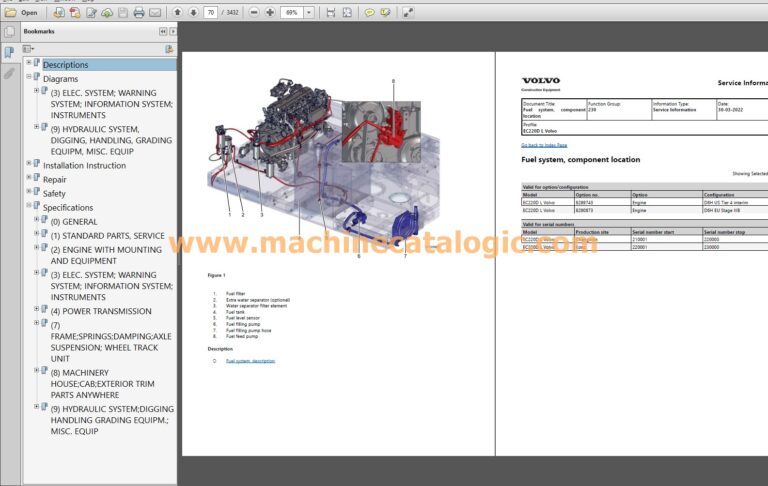Image resolution: width=768 pixels, height=486 pixels.
Task: Click the 'Fuel system, description' link
Action: [x=250, y=361]
